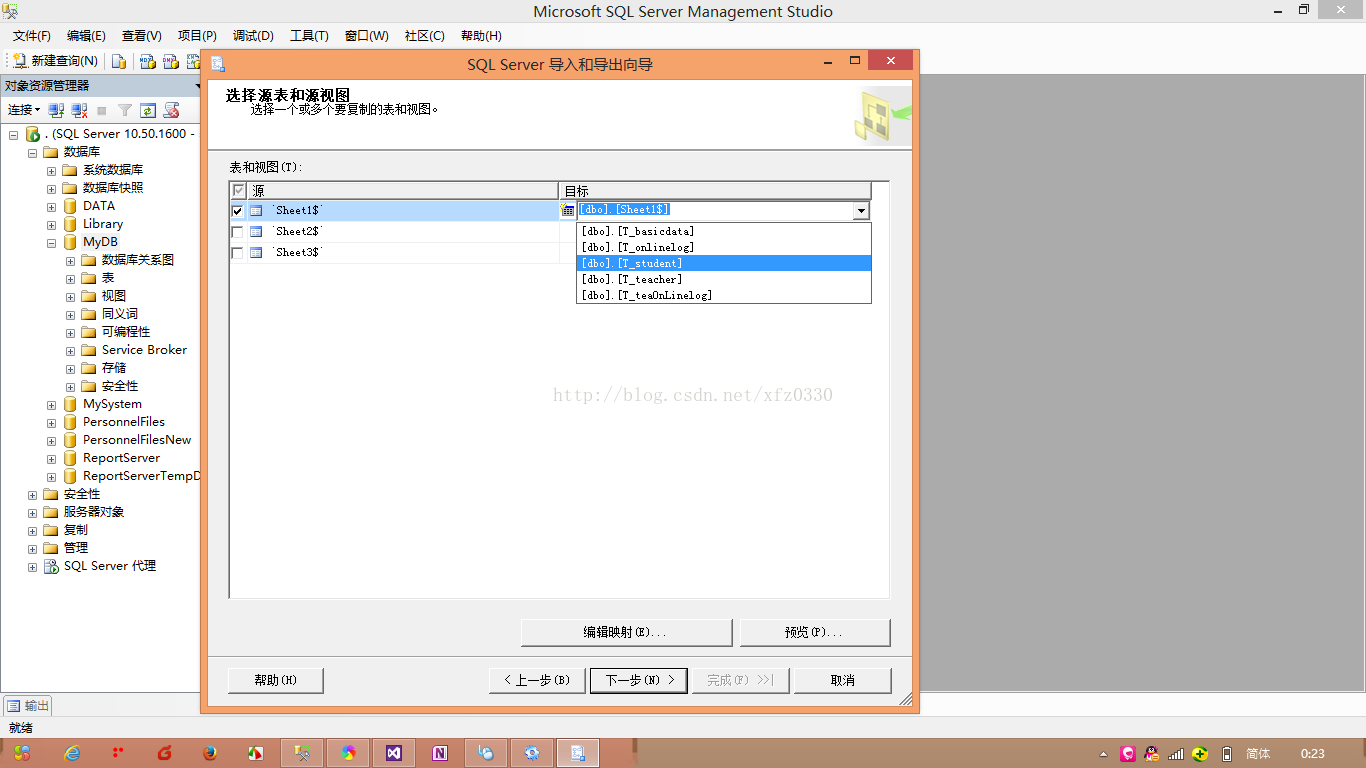Click the 帮助(H) button in the wizard
The height and width of the screenshot is (768, 1366).
click(276, 680)
